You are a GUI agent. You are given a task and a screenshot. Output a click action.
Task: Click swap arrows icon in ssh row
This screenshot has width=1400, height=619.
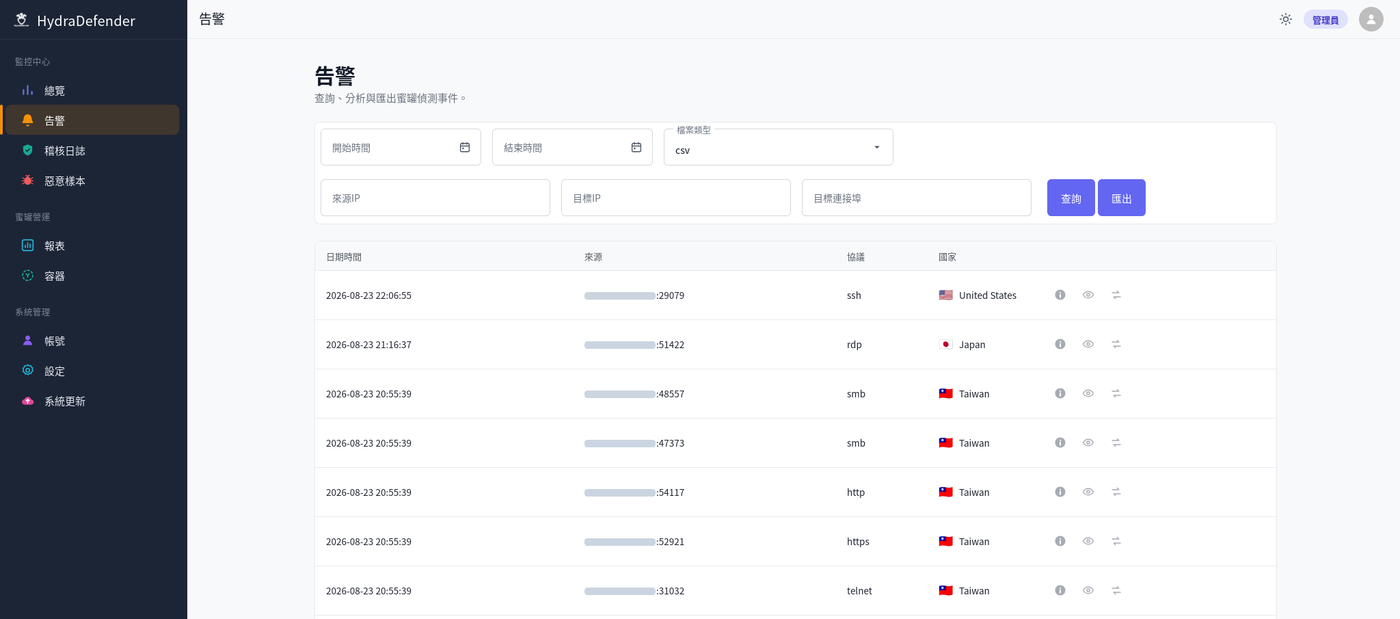(1116, 295)
